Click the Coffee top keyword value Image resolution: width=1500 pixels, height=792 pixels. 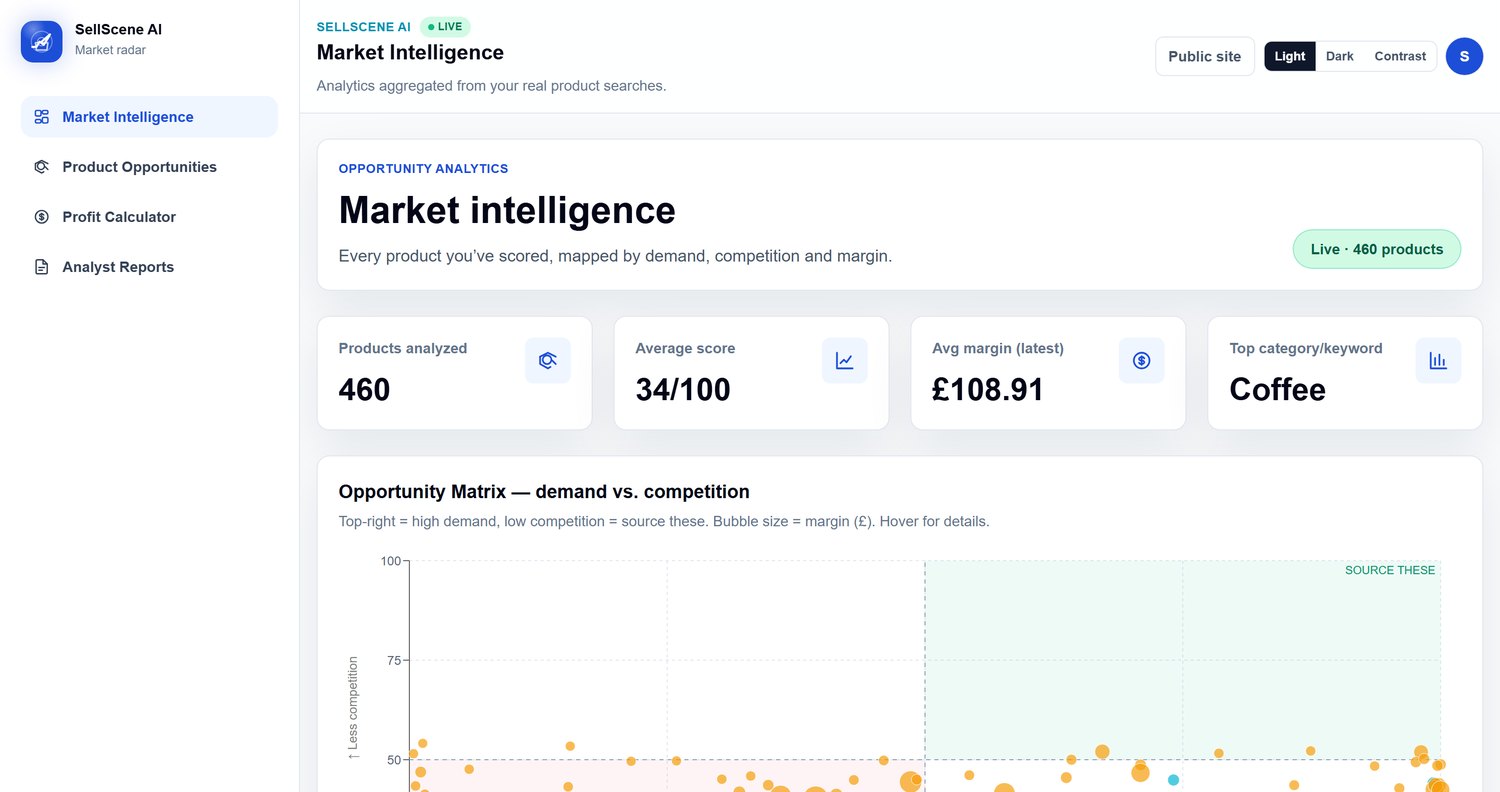tap(1277, 389)
